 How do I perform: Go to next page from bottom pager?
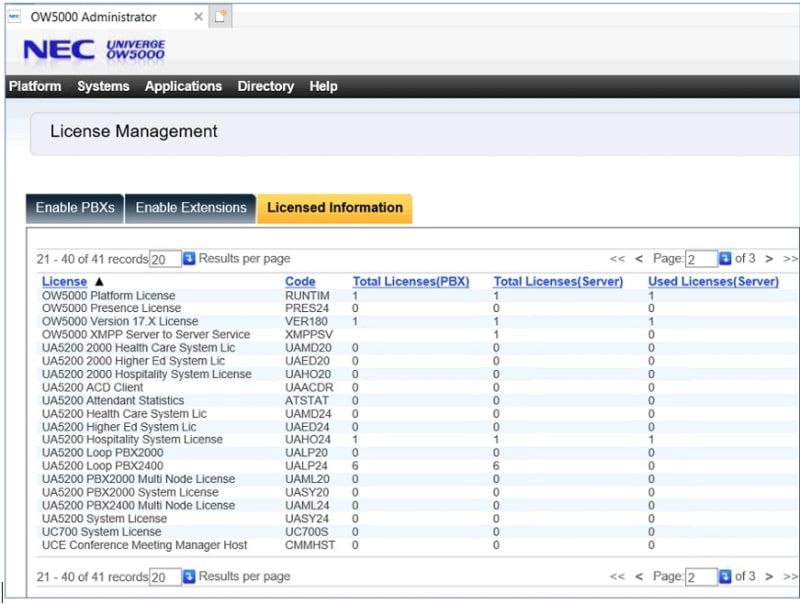coord(769,576)
